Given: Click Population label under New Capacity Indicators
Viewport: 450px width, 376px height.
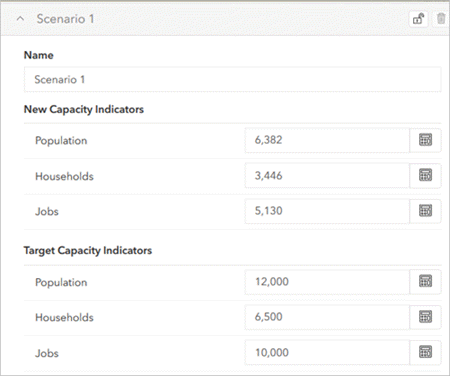Looking at the screenshot, I should tap(61, 141).
